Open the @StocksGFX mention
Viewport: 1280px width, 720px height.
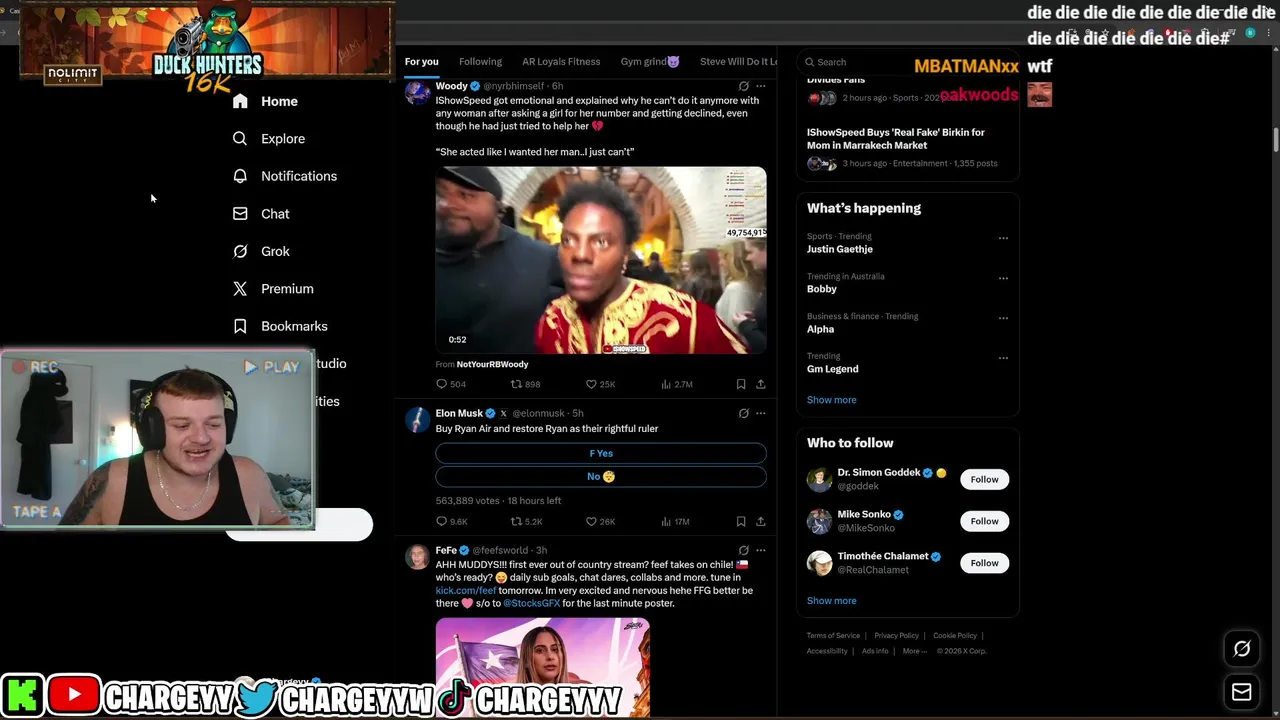point(531,604)
